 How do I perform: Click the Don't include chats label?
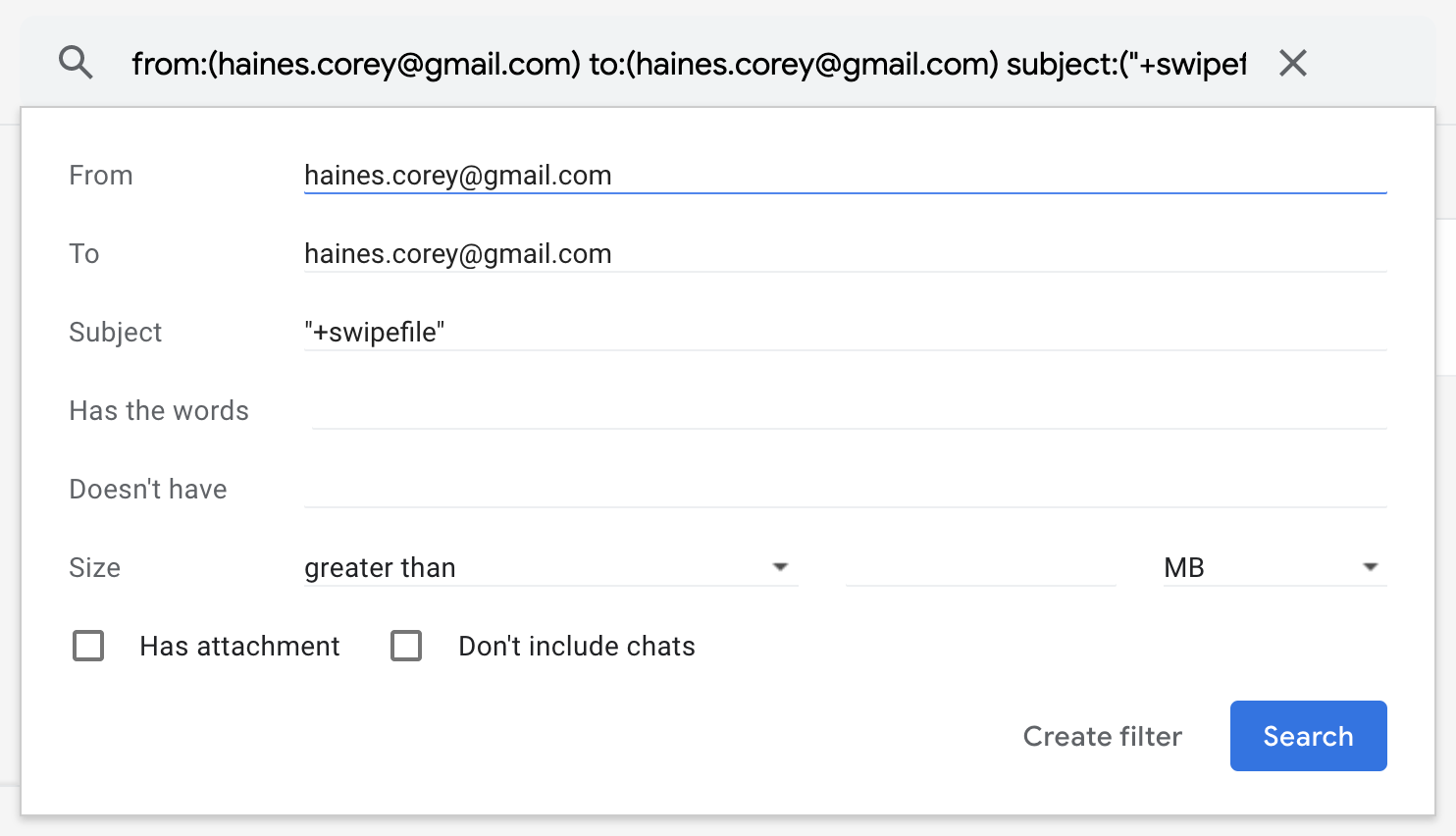point(576,646)
